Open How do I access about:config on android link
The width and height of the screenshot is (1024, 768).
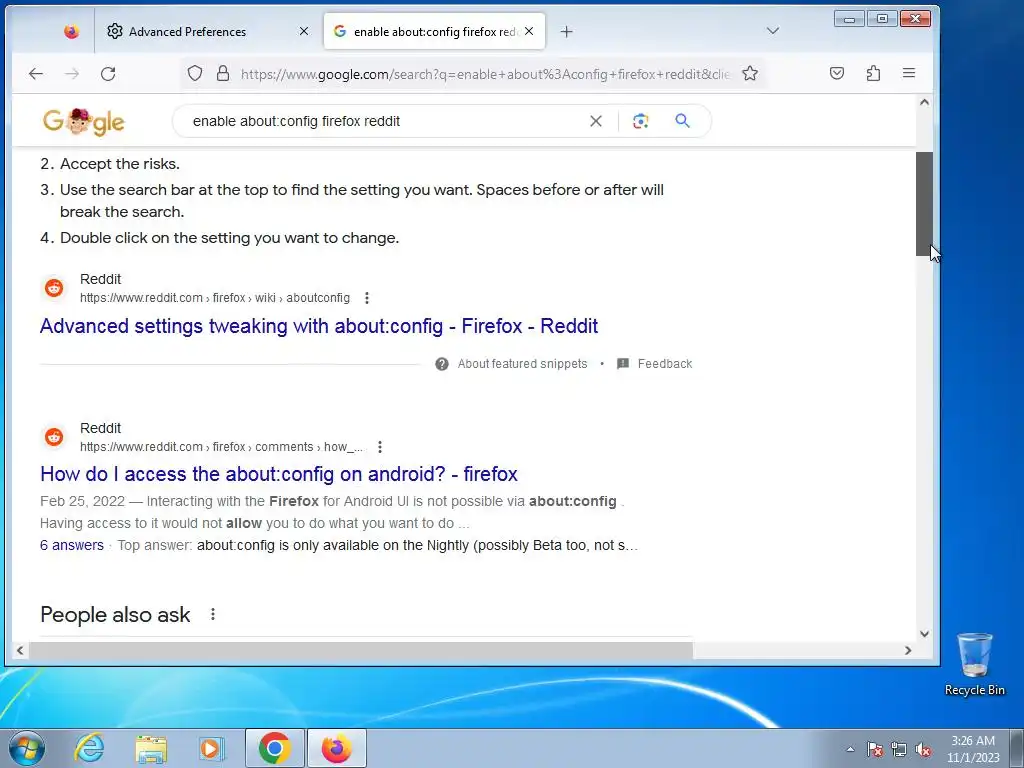coord(279,474)
